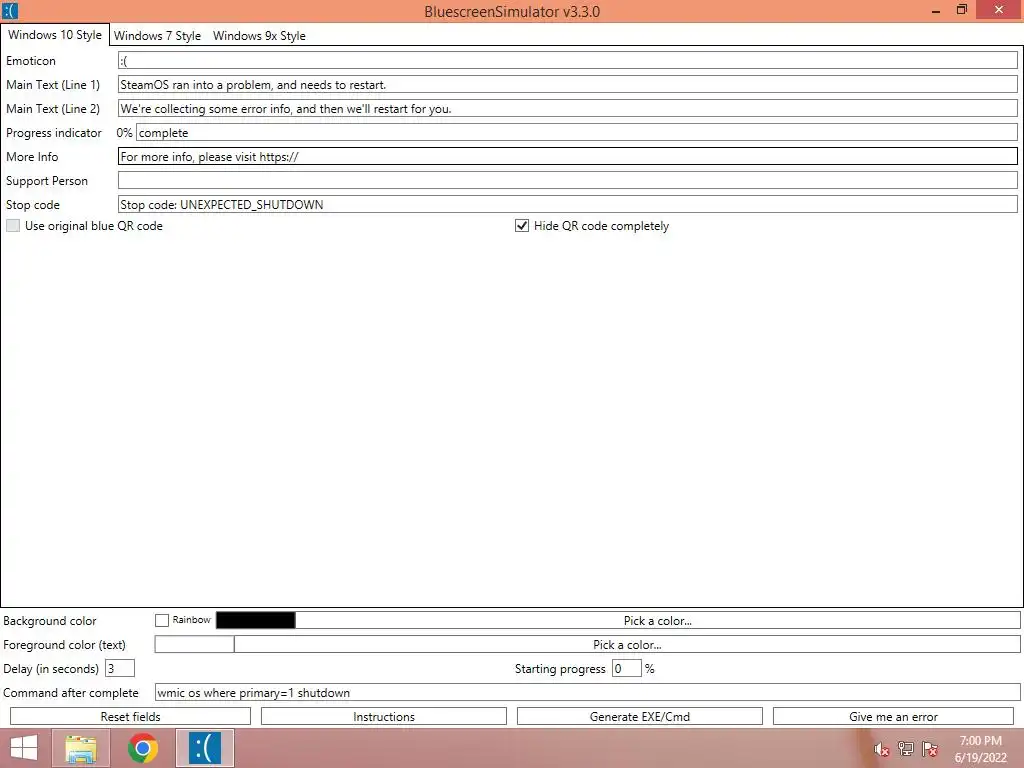1024x768 pixels.
Task: Open the Action Center flag icon
Action: (x=930, y=749)
